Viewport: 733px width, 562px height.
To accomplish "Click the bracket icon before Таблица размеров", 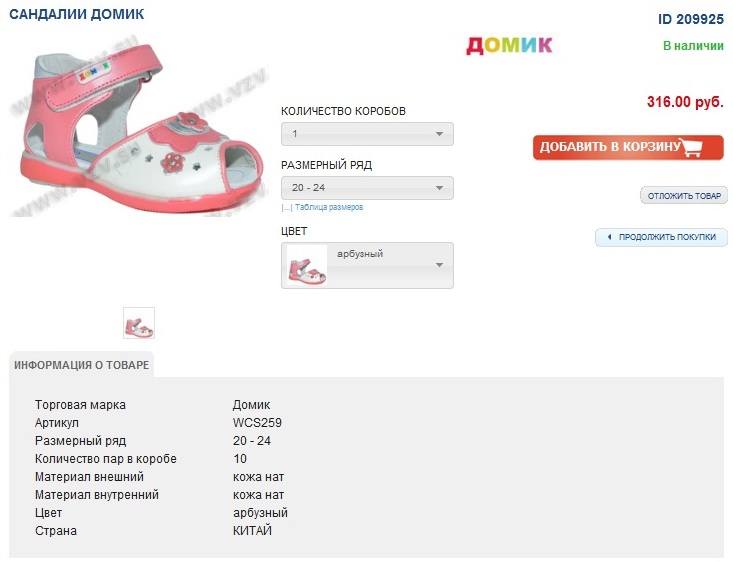I will [286, 208].
